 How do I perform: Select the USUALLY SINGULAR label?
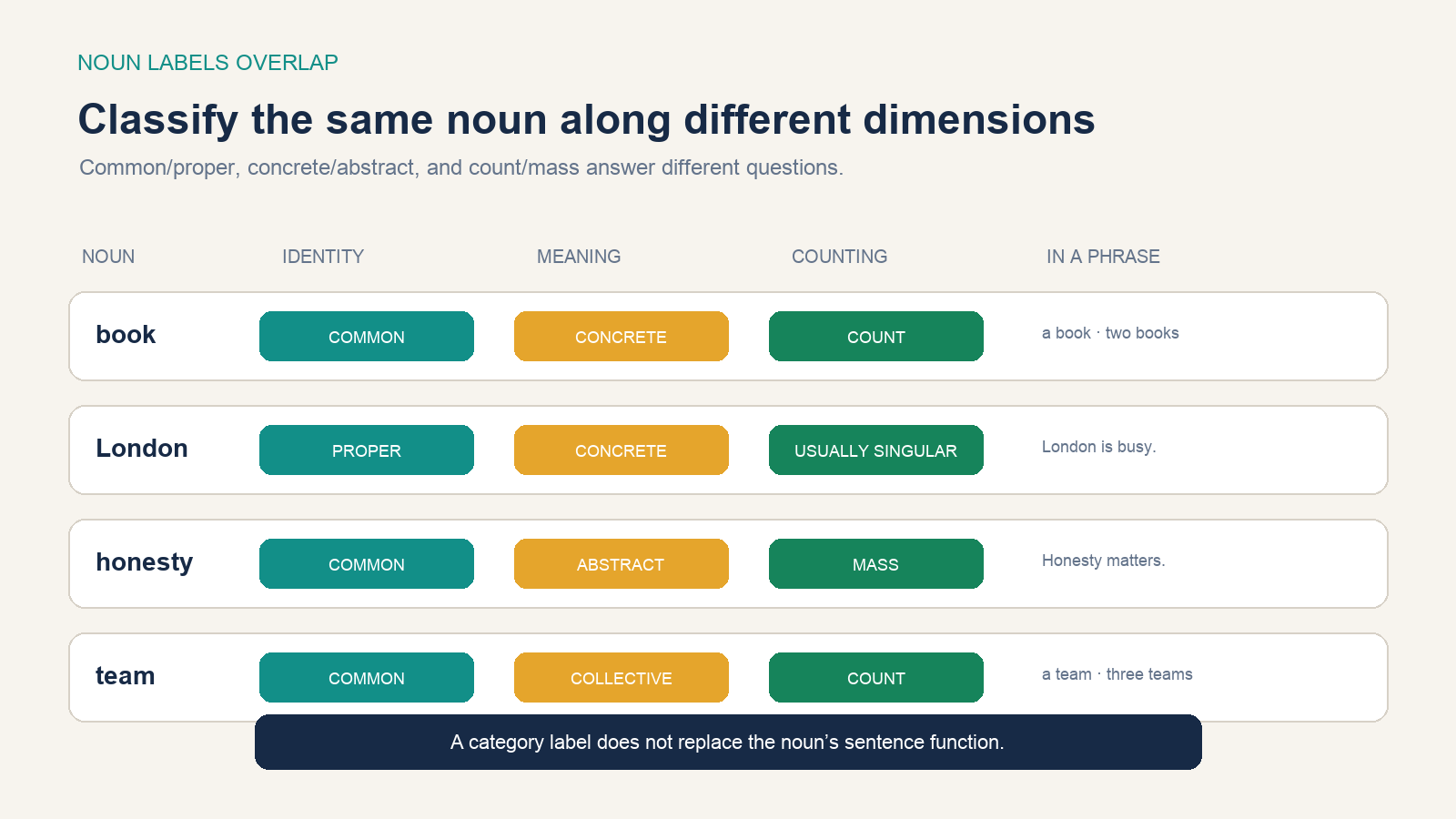pyautogui.click(x=876, y=450)
